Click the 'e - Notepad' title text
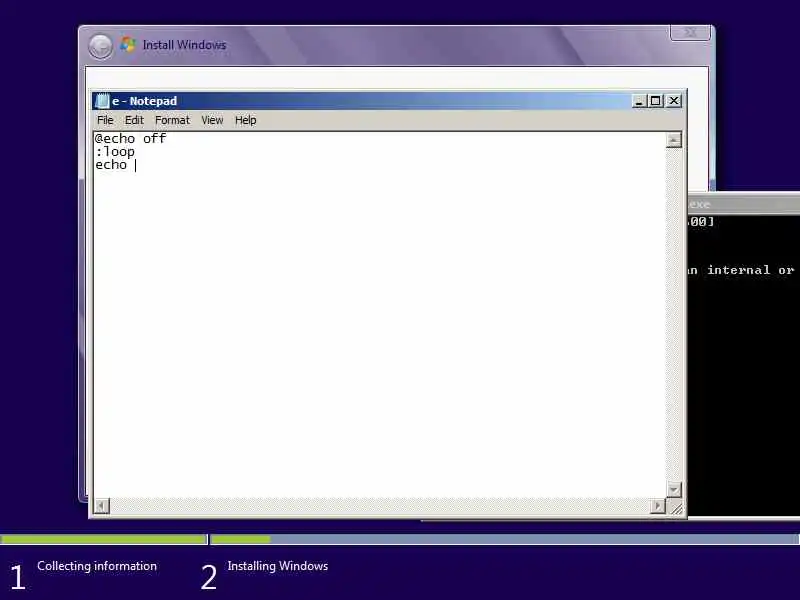800x600 pixels. (144, 101)
